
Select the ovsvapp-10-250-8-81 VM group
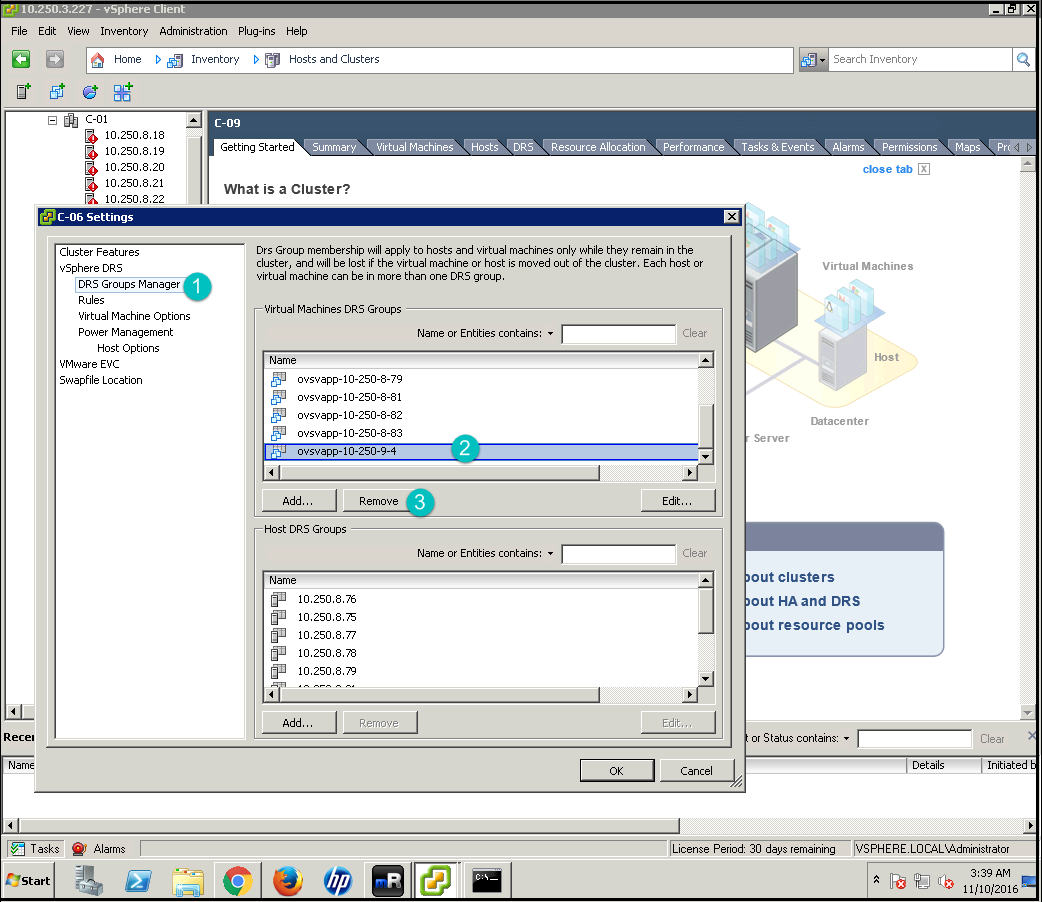349,397
